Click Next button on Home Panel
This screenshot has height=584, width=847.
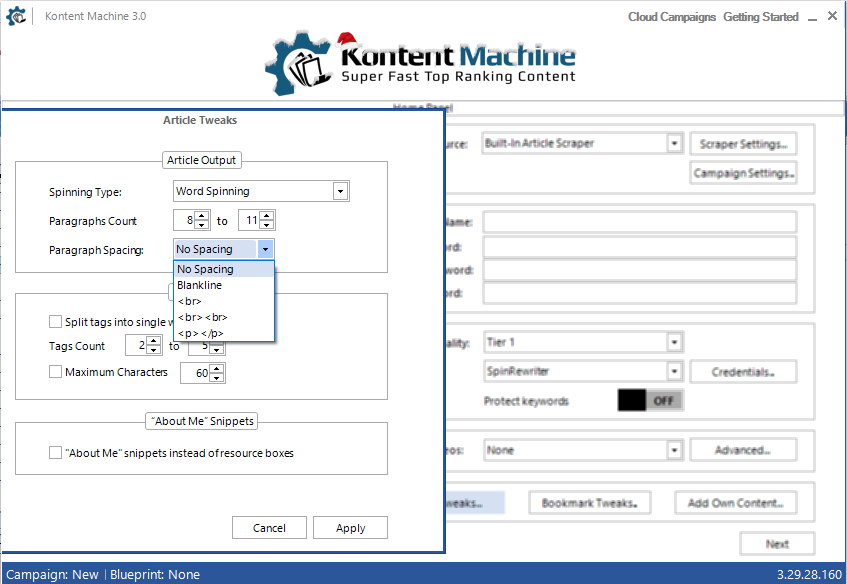pyautogui.click(x=777, y=543)
